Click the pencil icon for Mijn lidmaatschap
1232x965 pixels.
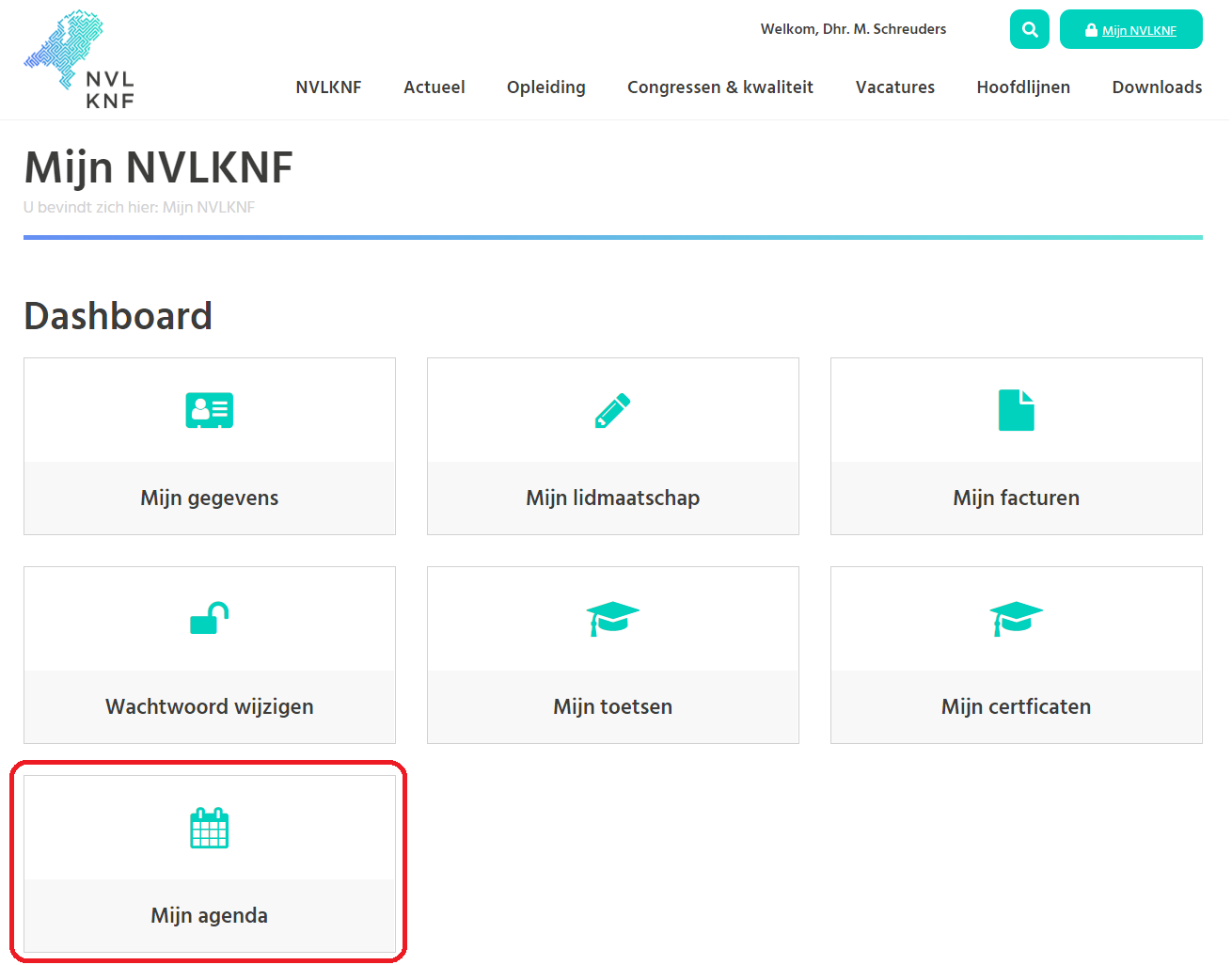point(613,410)
